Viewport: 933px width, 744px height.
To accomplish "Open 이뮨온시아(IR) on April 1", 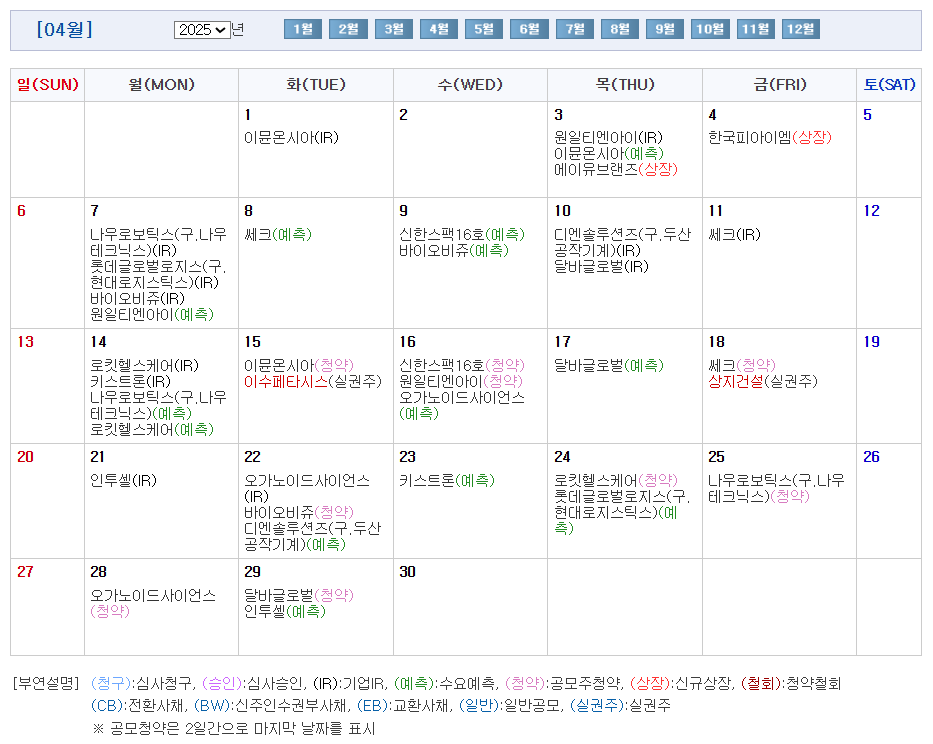I will (x=292, y=137).
